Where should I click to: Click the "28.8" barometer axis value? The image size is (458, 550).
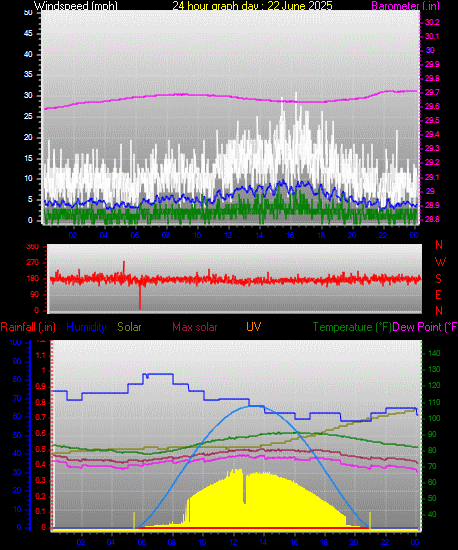click(x=432, y=219)
